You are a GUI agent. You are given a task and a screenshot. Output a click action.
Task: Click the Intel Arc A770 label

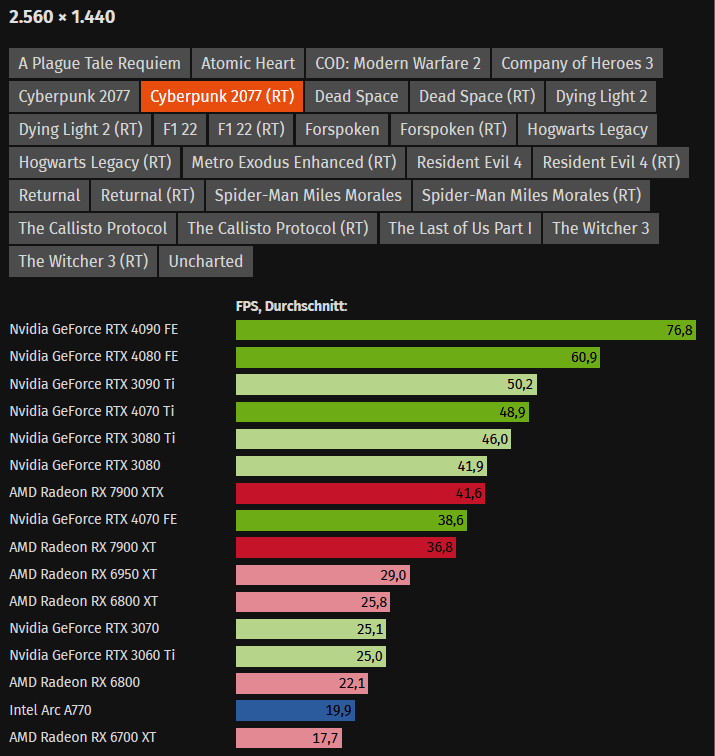click(x=50, y=710)
